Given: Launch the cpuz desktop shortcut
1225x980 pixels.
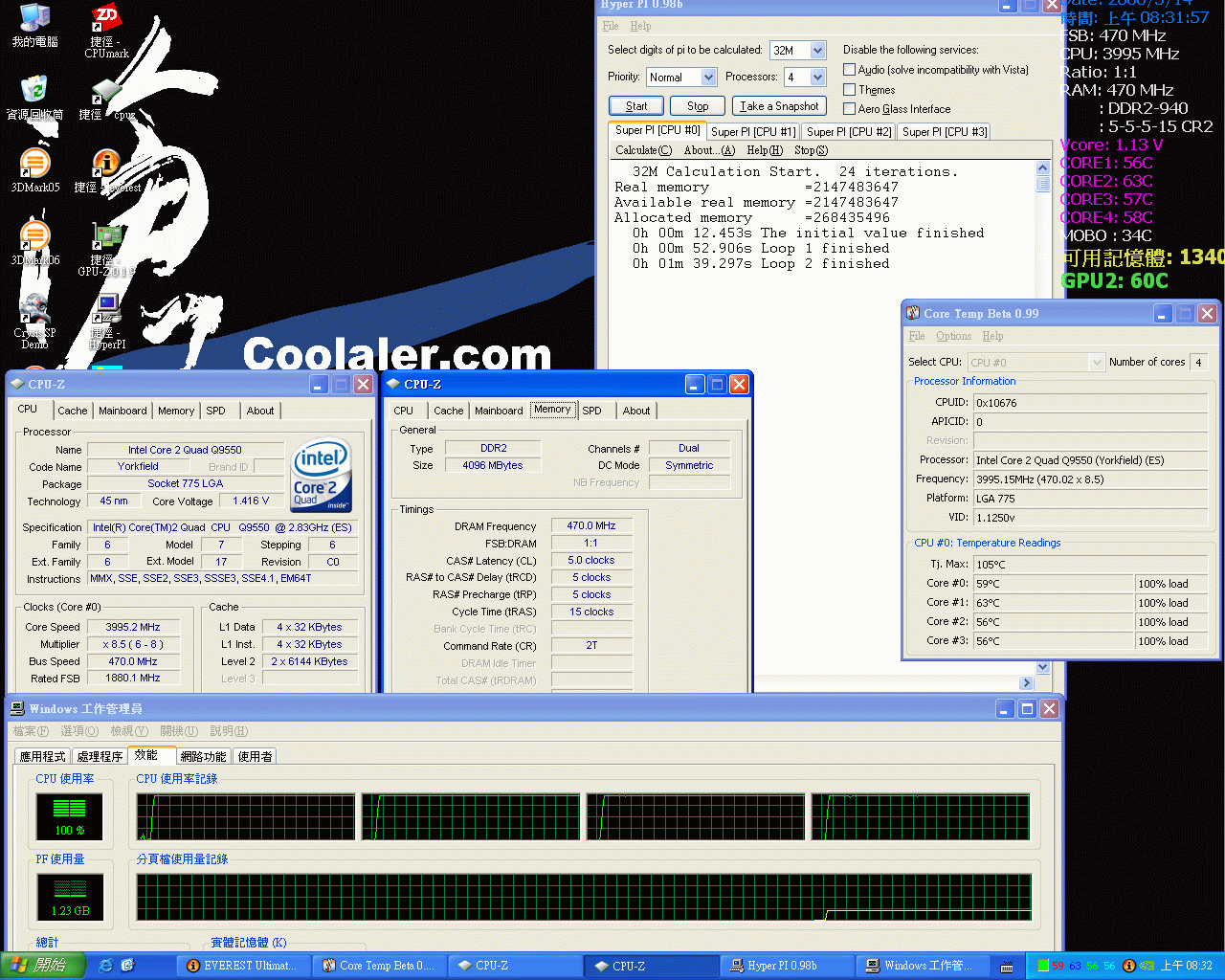Looking at the screenshot, I should [x=106, y=99].
